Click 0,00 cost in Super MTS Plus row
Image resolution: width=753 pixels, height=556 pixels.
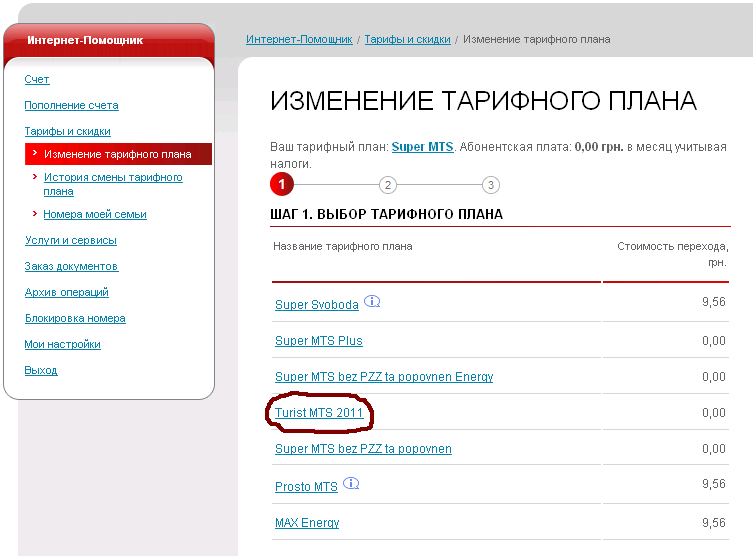click(x=714, y=341)
